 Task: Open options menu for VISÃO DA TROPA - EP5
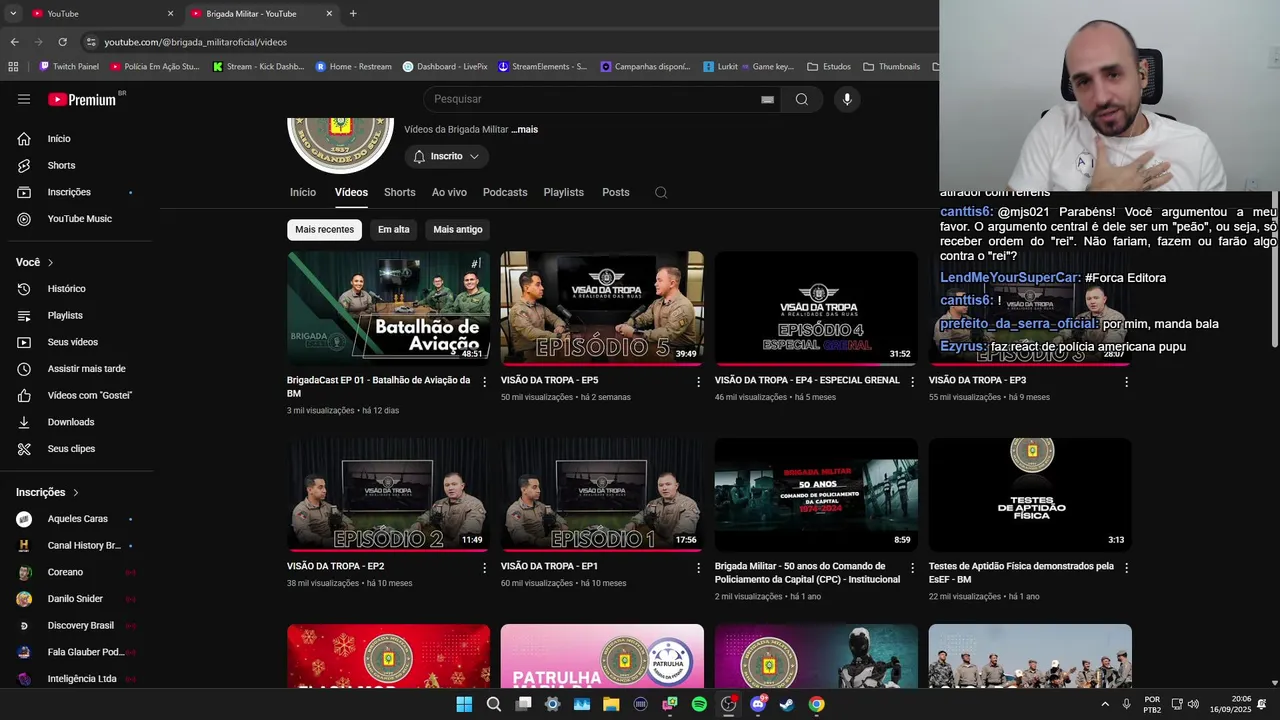(x=699, y=382)
